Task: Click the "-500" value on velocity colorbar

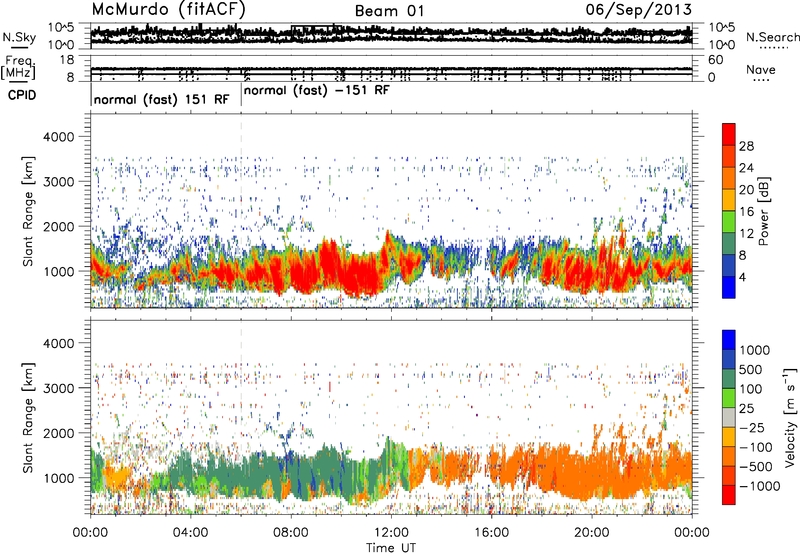Action: point(756,466)
